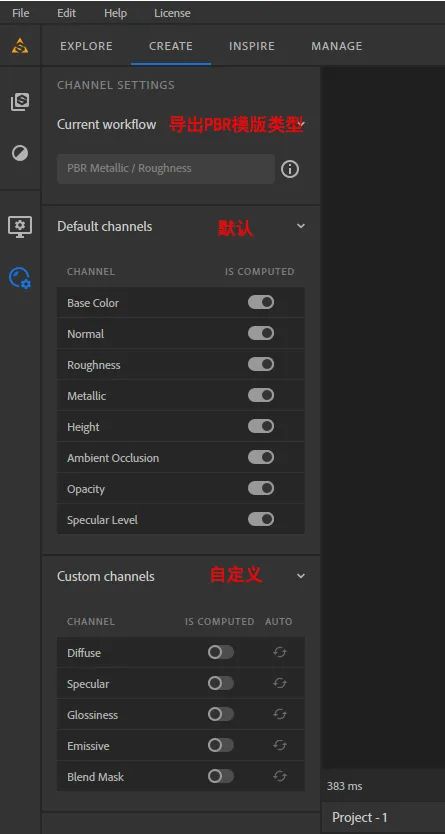
Task: Click the Diffuse channel label
Action: [84, 653]
